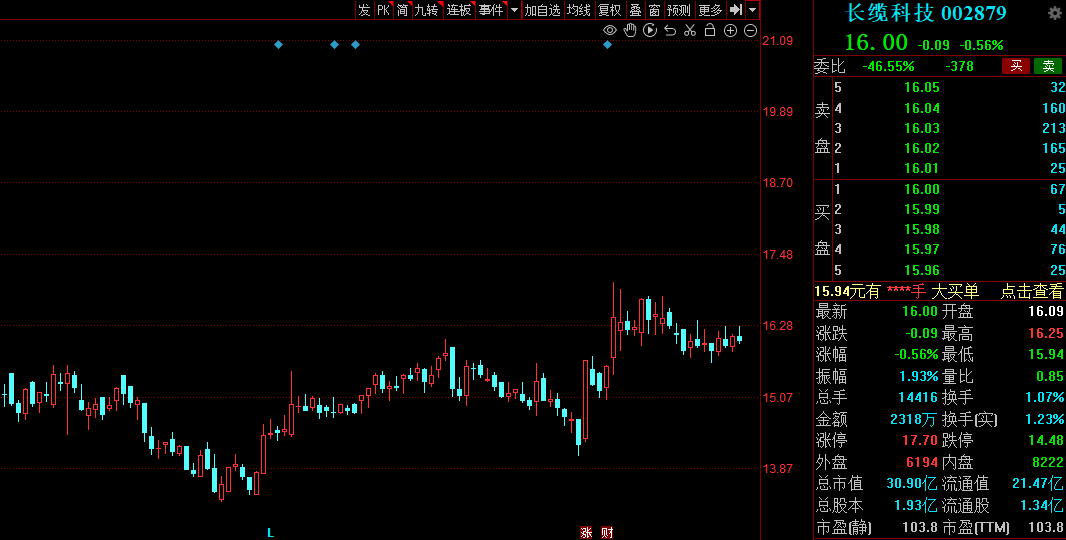Click the 跌停 limit-down value 14.48
Viewport: 1066px width, 540px height.
[x=1047, y=440]
